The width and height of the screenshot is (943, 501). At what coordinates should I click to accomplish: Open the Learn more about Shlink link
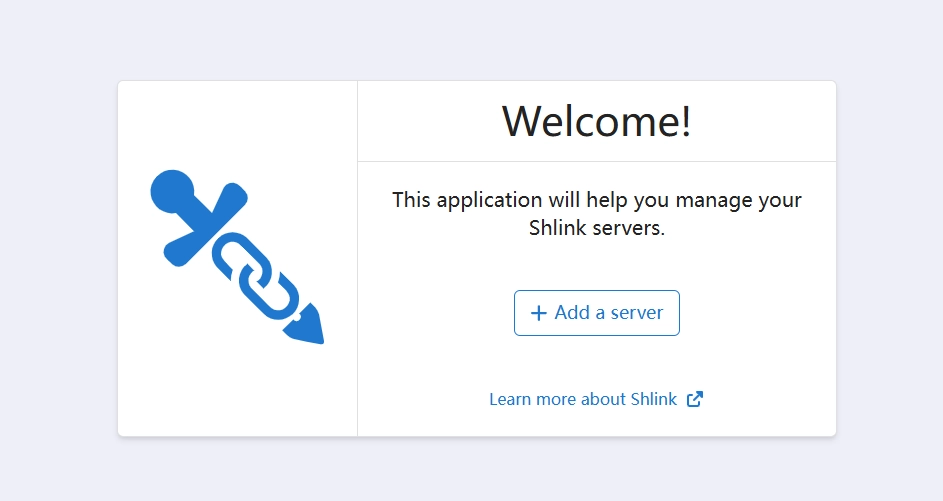584,399
